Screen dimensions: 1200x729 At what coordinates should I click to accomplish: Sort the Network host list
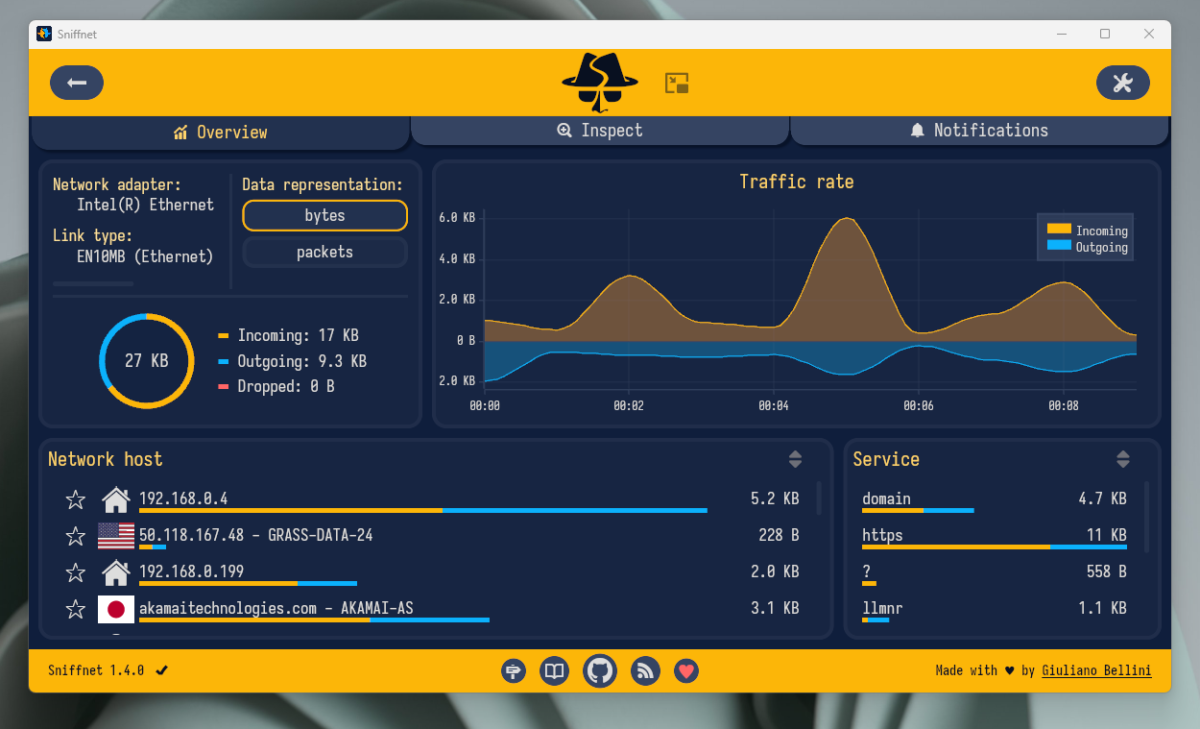pos(795,459)
